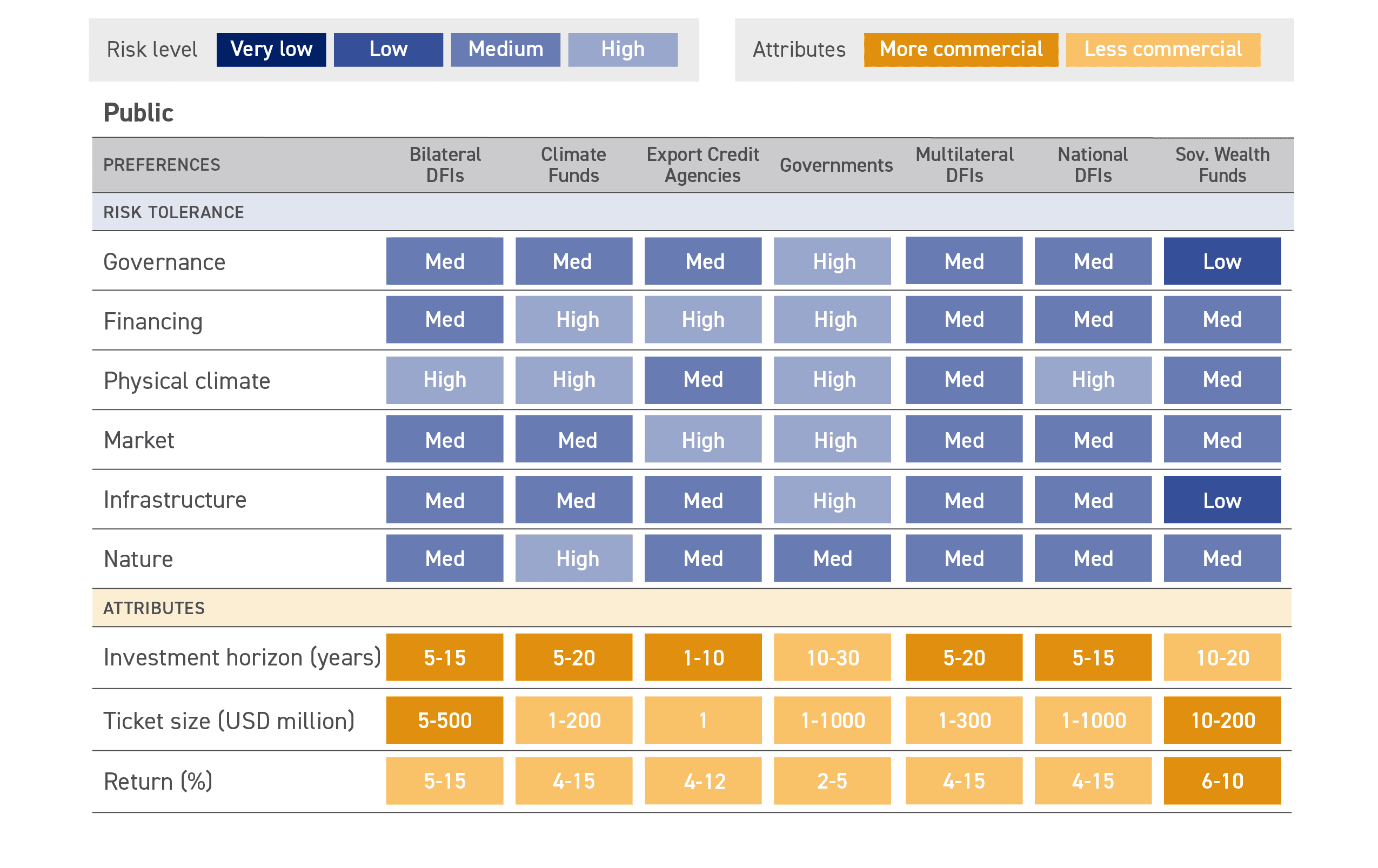Click the Physical climate row label

pos(186,381)
